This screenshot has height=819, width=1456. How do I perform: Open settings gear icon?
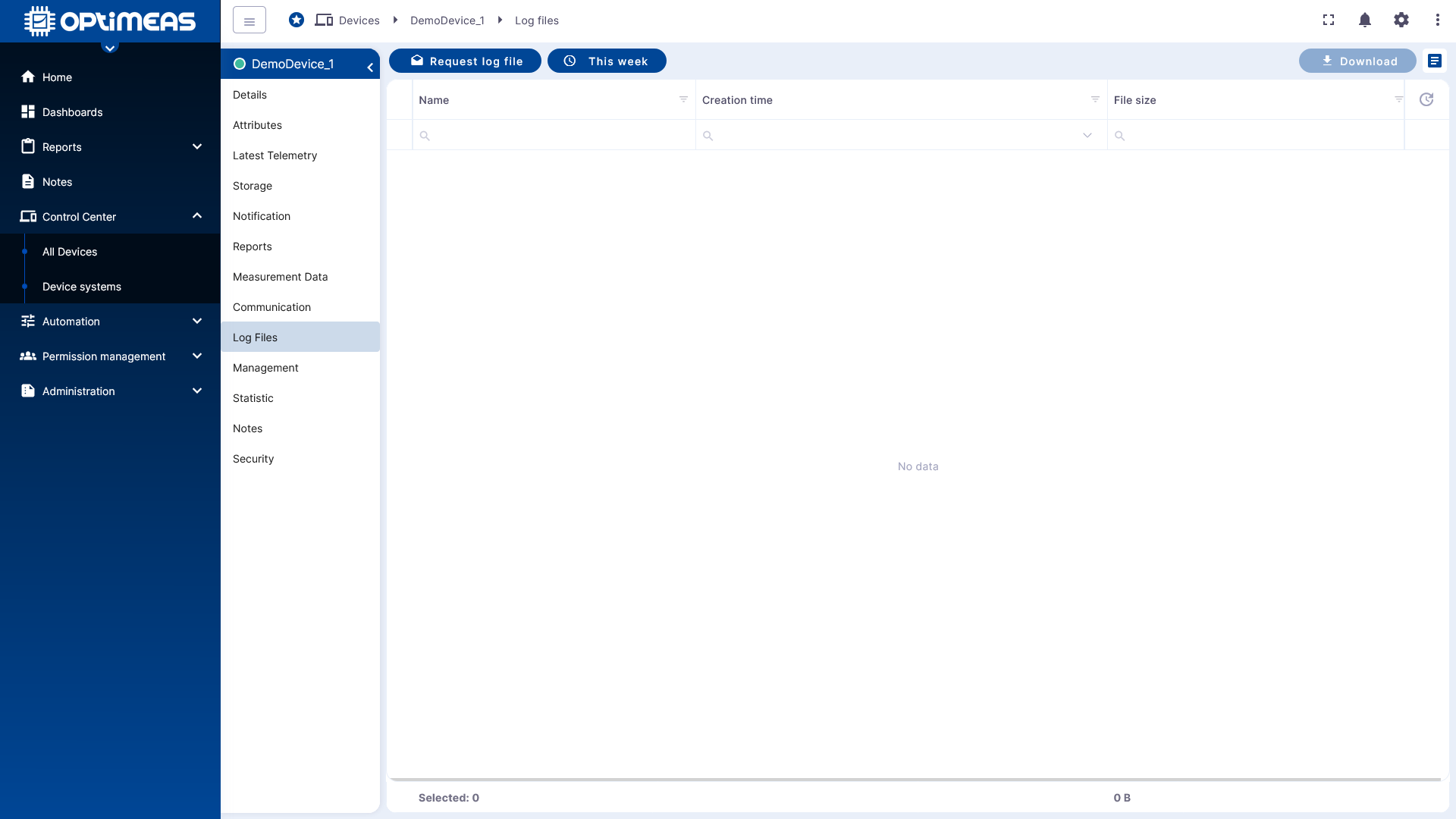point(1401,20)
